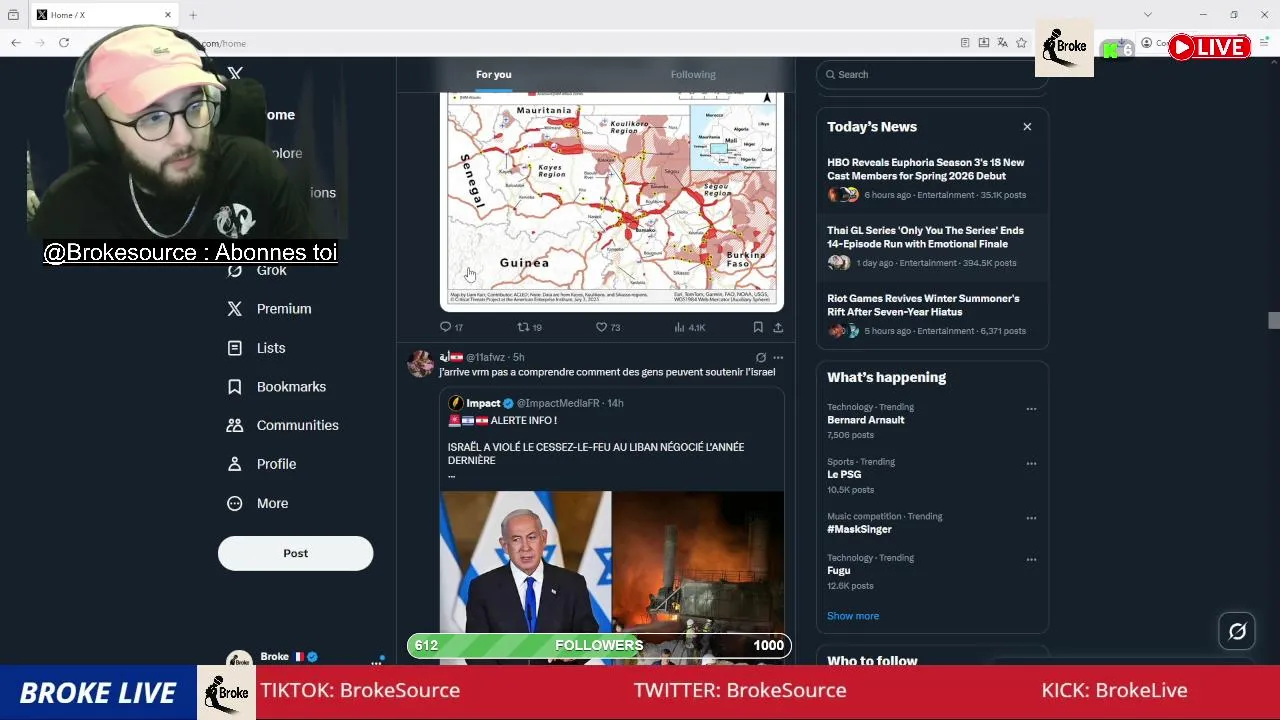Open the browser application menu icon
The width and height of the screenshot is (1280, 720).
coord(1265,43)
